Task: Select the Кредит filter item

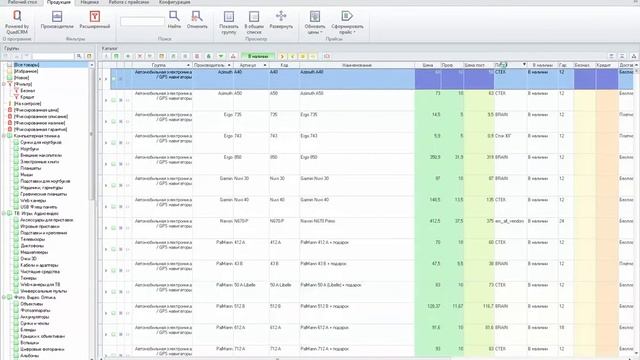Action: [27, 97]
